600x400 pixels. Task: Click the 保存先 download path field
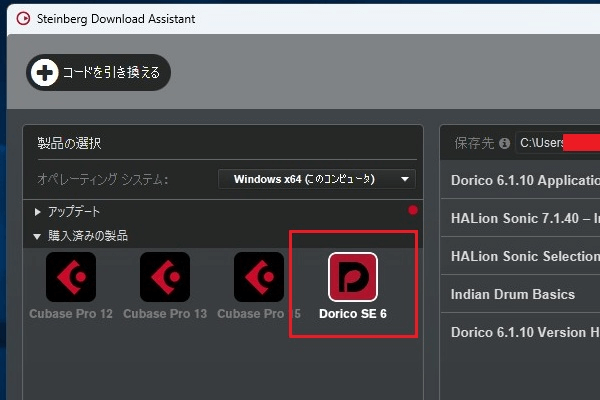[556, 143]
